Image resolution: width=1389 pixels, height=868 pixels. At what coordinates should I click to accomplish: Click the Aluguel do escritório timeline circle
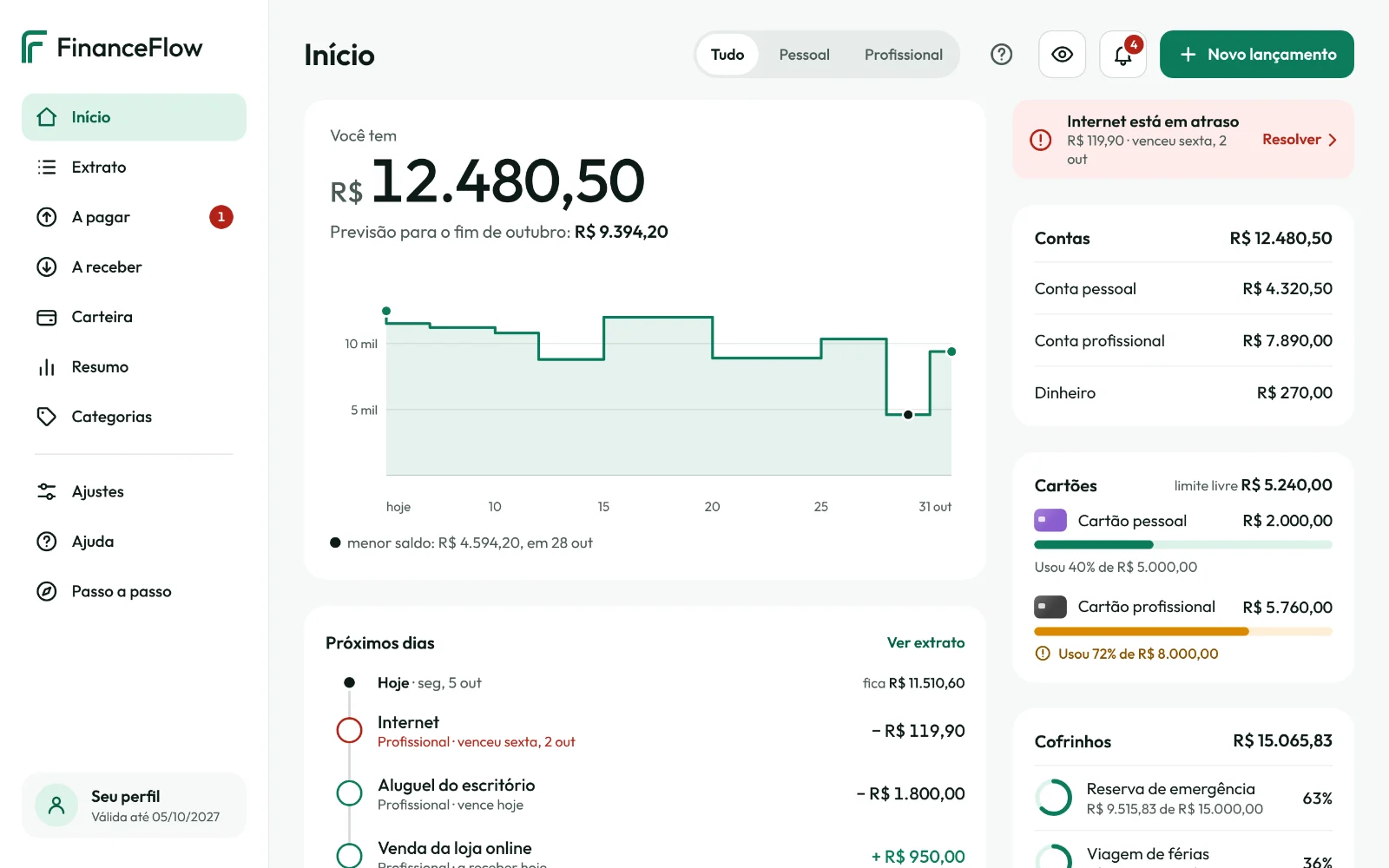point(349,793)
